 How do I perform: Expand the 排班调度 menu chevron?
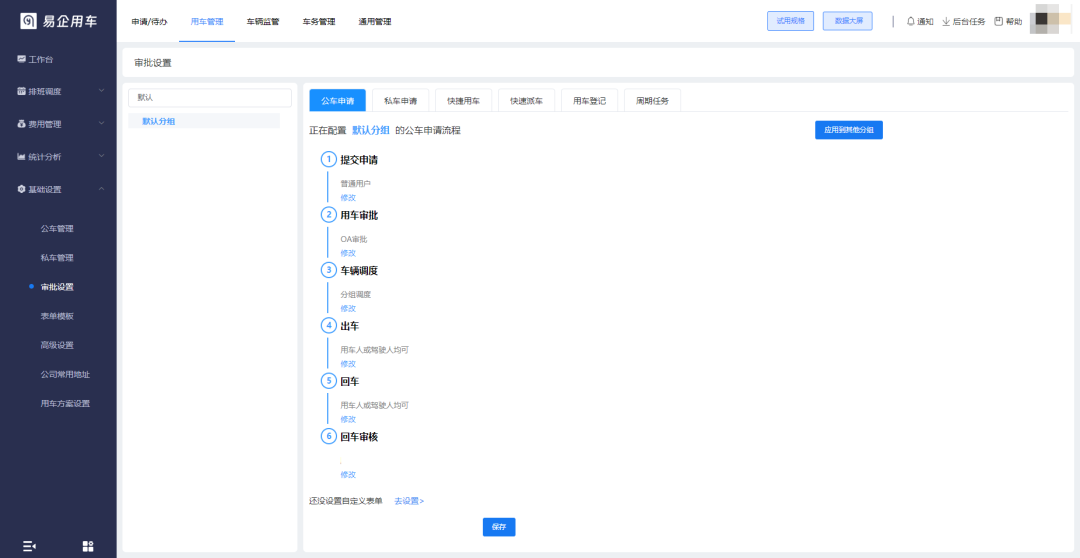point(101,92)
